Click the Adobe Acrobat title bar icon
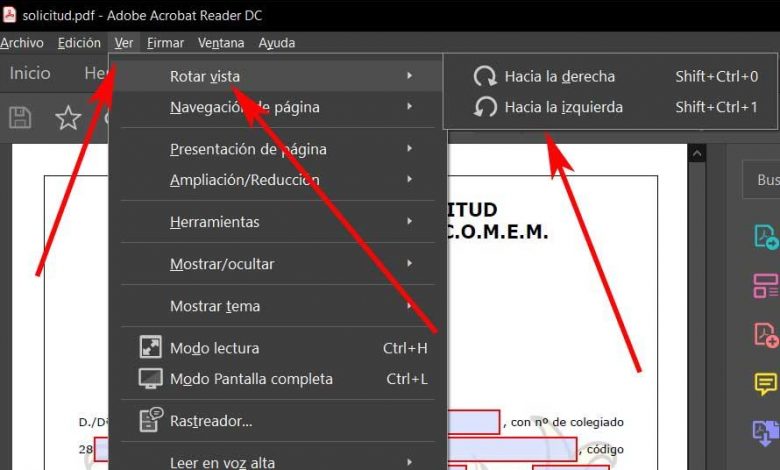The image size is (780, 470). [9, 15]
